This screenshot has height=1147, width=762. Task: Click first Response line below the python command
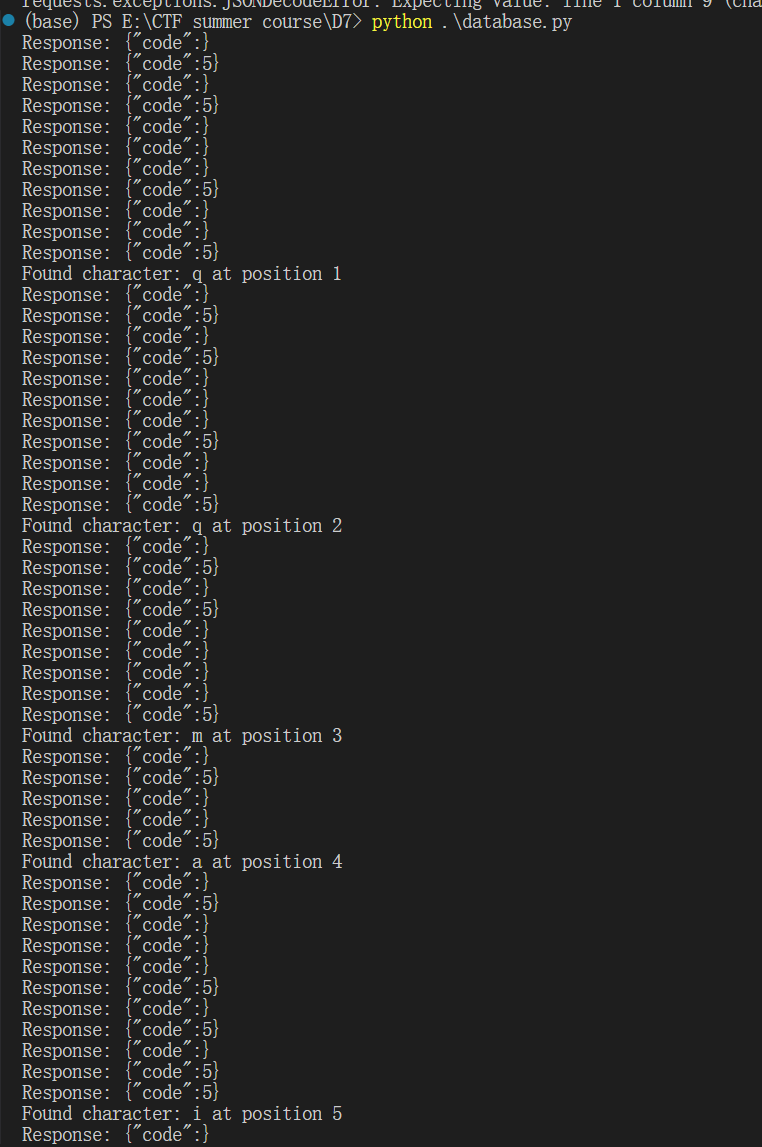pyautogui.click(x=115, y=43)
